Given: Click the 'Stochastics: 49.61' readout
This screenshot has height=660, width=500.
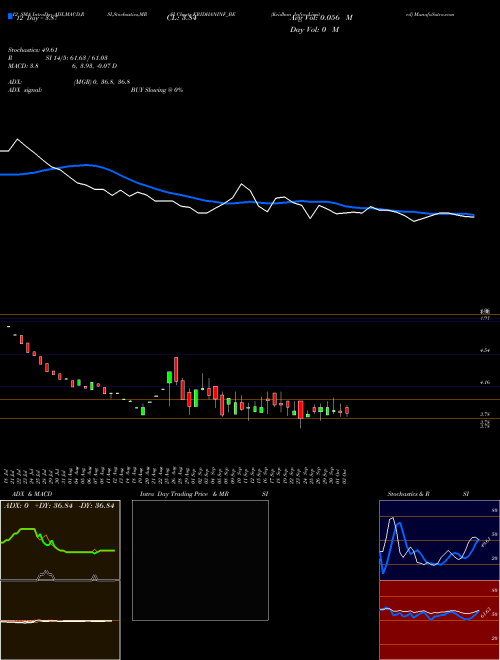Looking at the screenshot, I should (x=33, y=50).
